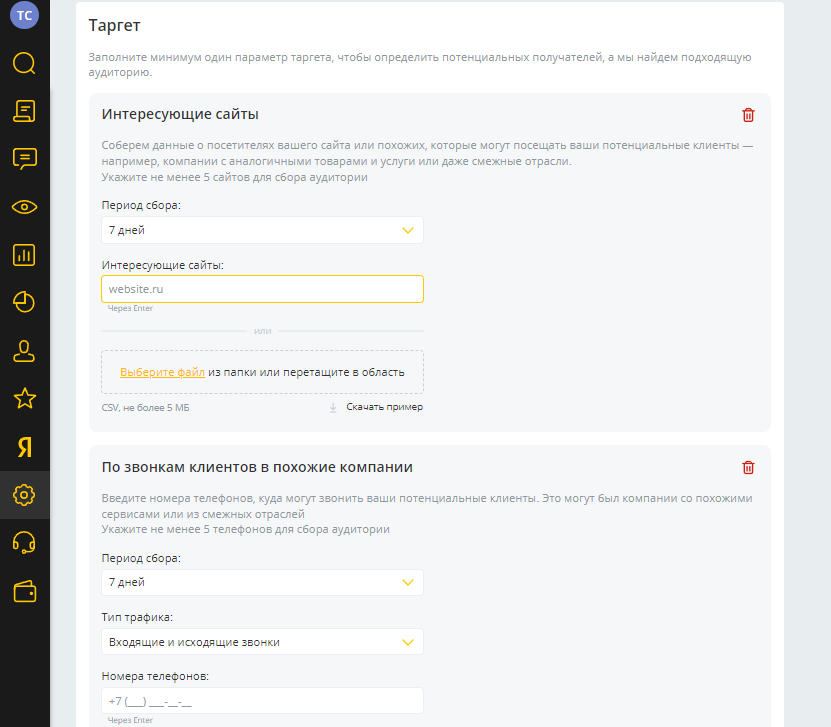Open the search icon in sidebar

click(x=24, y=63)
